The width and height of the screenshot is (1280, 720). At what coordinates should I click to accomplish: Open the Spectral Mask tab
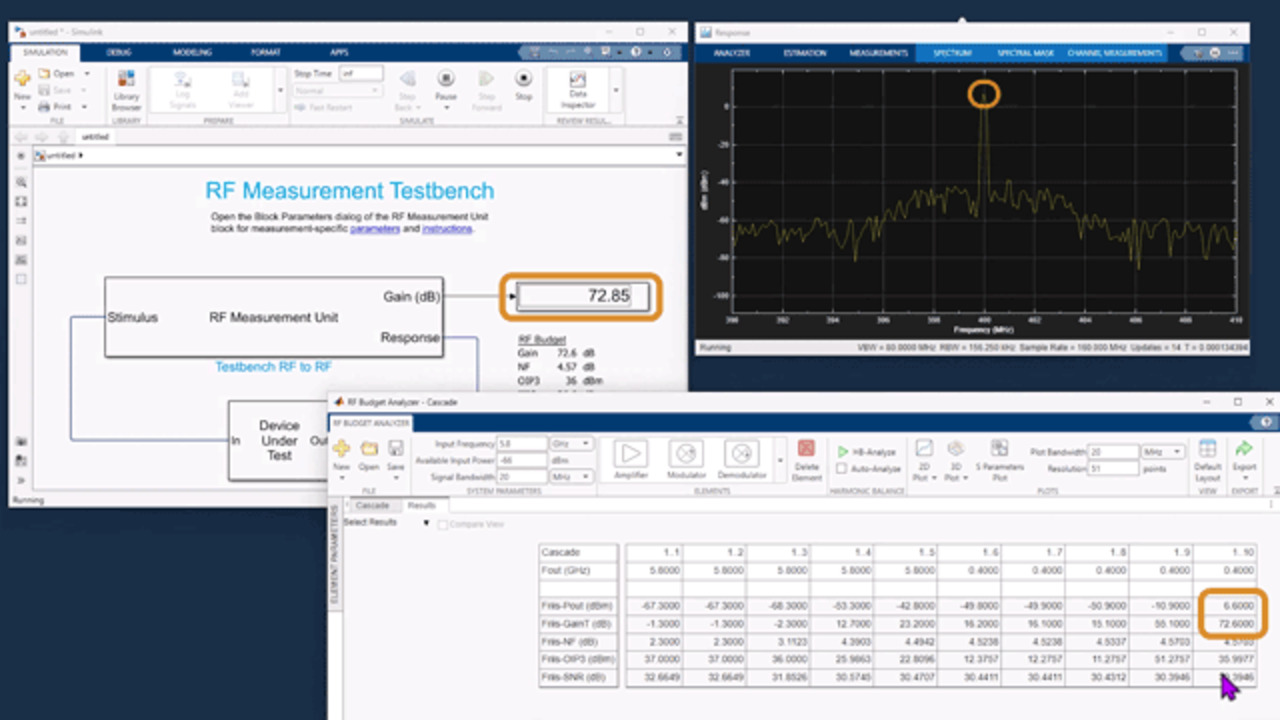[x=1025, y=53]
